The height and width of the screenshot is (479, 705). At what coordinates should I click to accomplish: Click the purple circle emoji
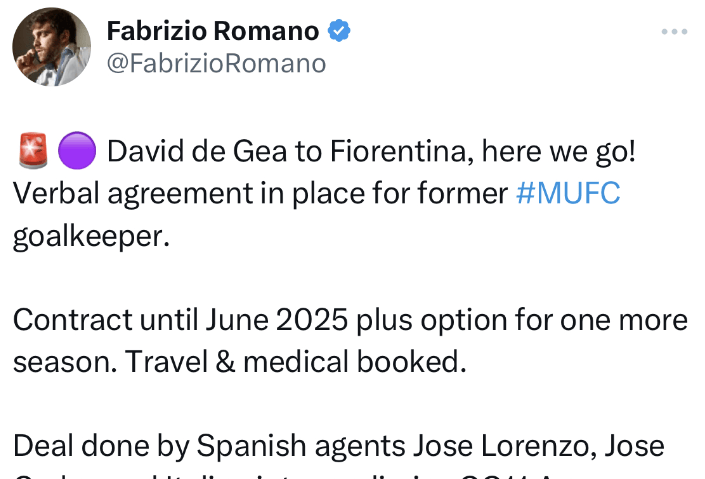click(x=77, y=151)
